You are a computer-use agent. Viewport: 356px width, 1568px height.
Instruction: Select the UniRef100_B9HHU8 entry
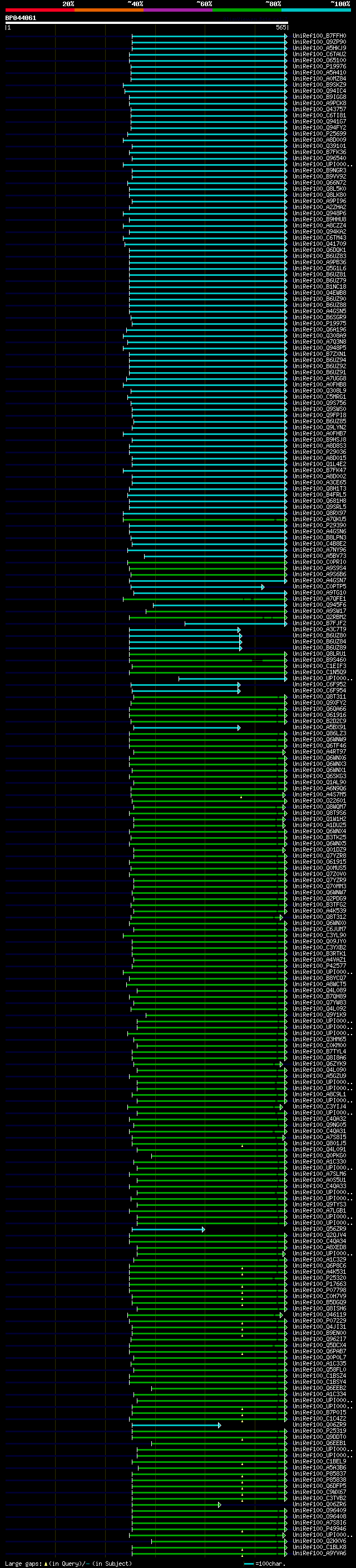pos(319,220)
